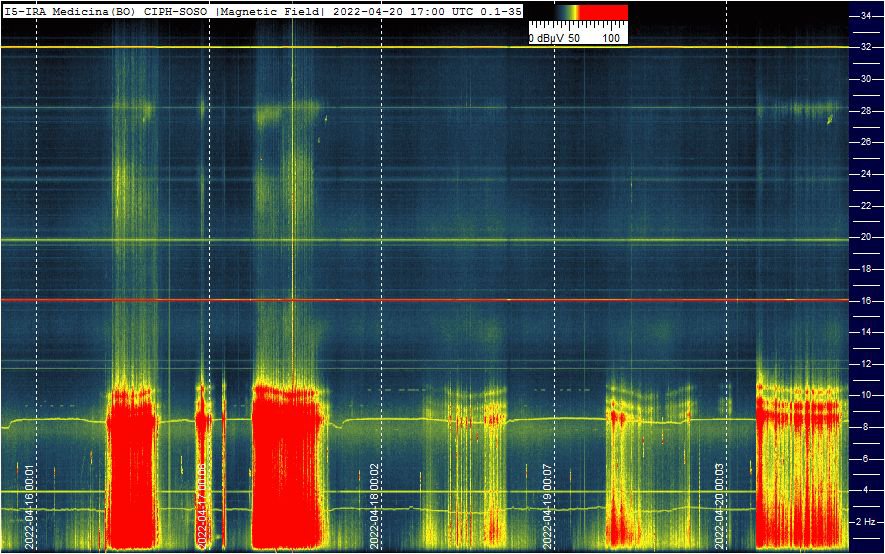Screen dimensions: 885x554
Task: Click the dBµV color scale bar
Action: [x=579, y=12]
